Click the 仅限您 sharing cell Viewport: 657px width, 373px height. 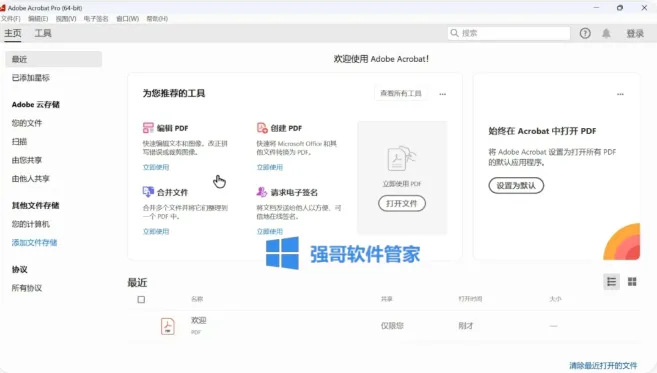pyautogui.click(x=392, y=326)
